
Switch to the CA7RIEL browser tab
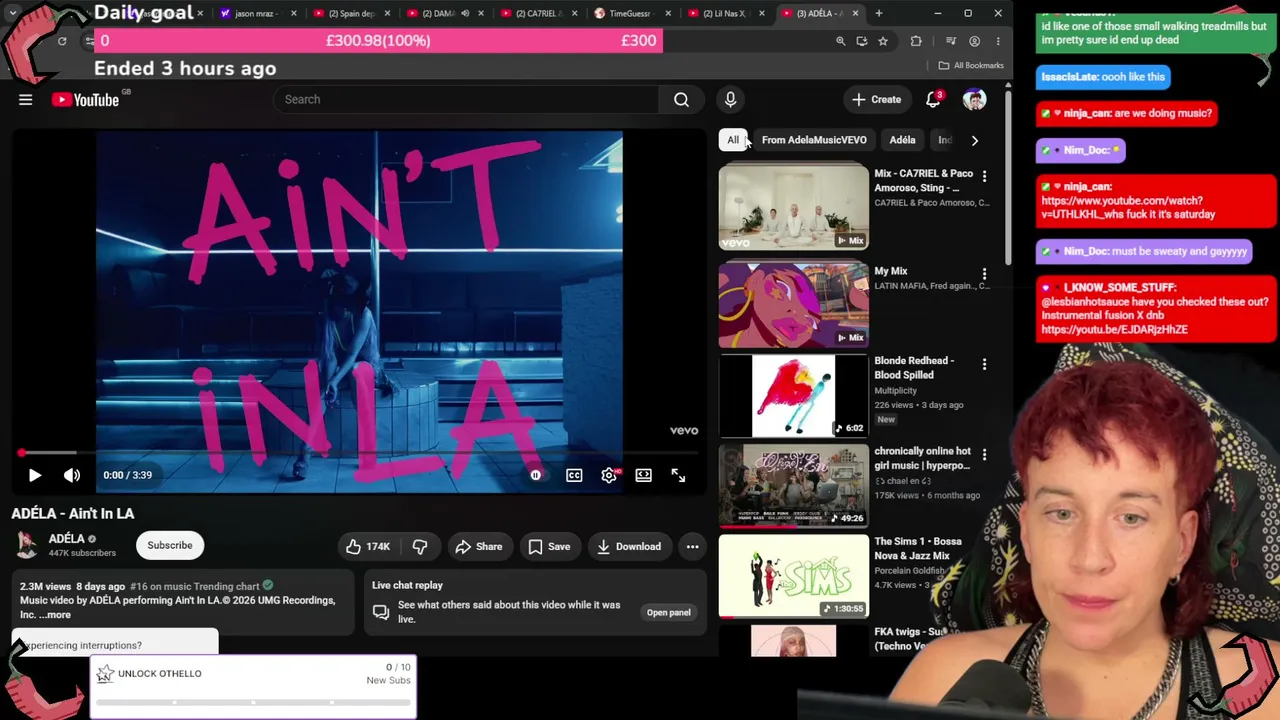539,13
